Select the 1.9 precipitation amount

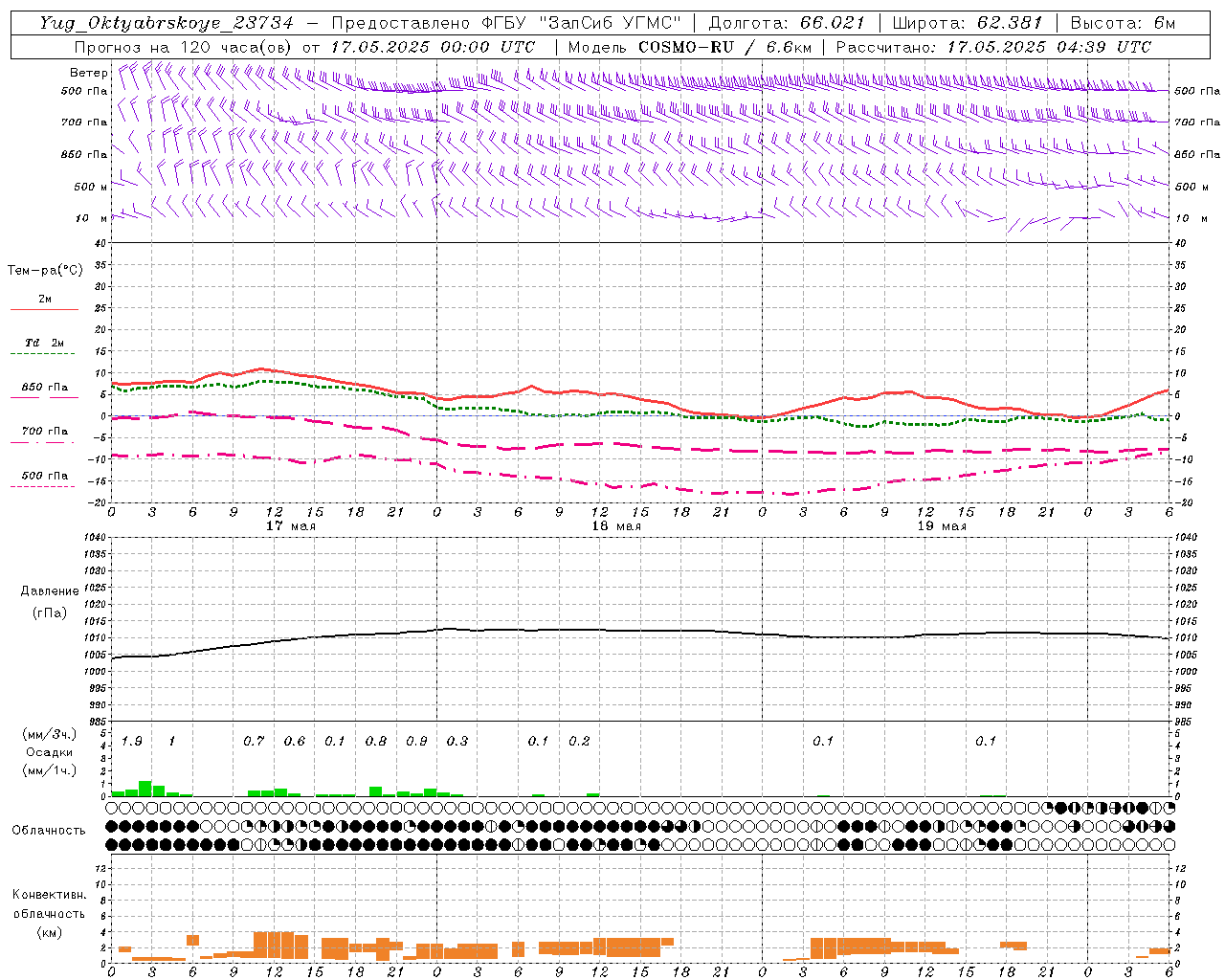tap(132, 742)
